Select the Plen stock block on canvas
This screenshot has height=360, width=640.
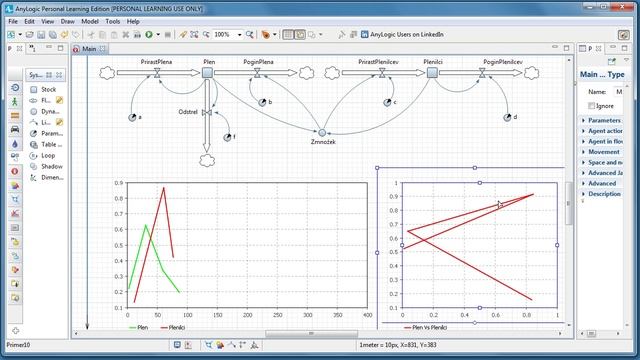pyautogui.click(x=207, y=73)
